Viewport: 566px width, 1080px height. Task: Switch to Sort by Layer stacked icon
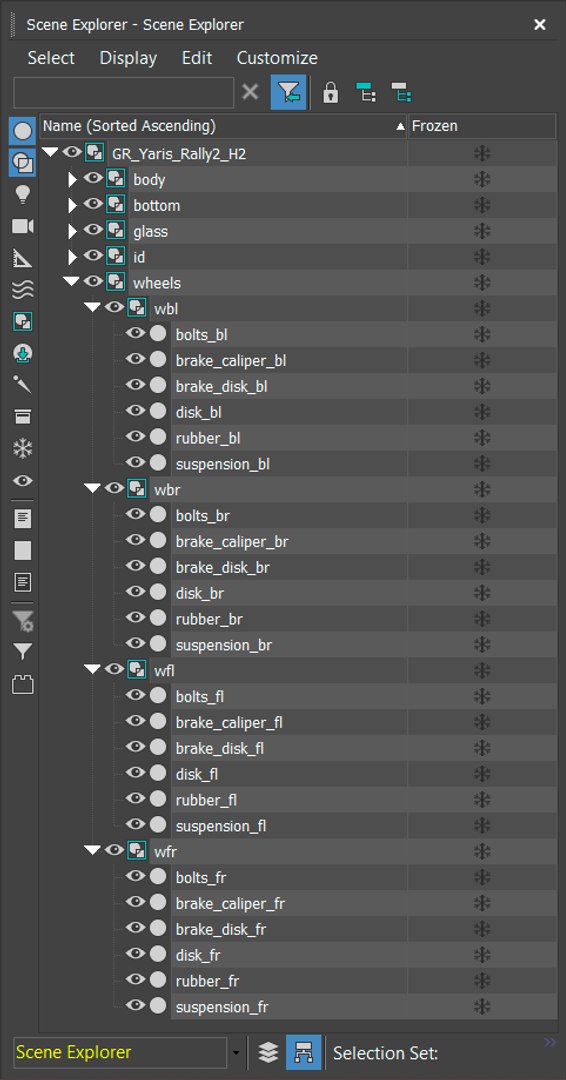[x=268, y=1052]
